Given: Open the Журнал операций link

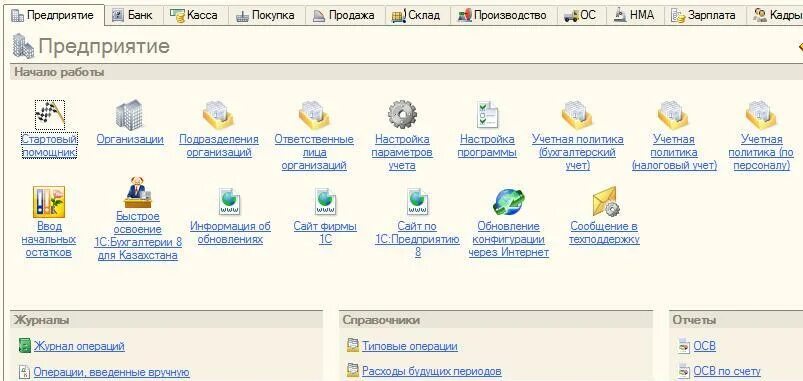Looking at the screenshot, I should coord(79,346).
